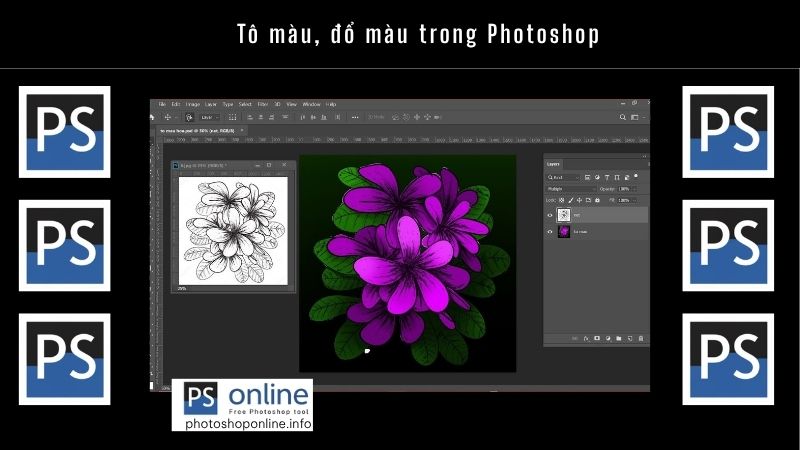
Task: Open the Select menu
Action: point(245,104)
